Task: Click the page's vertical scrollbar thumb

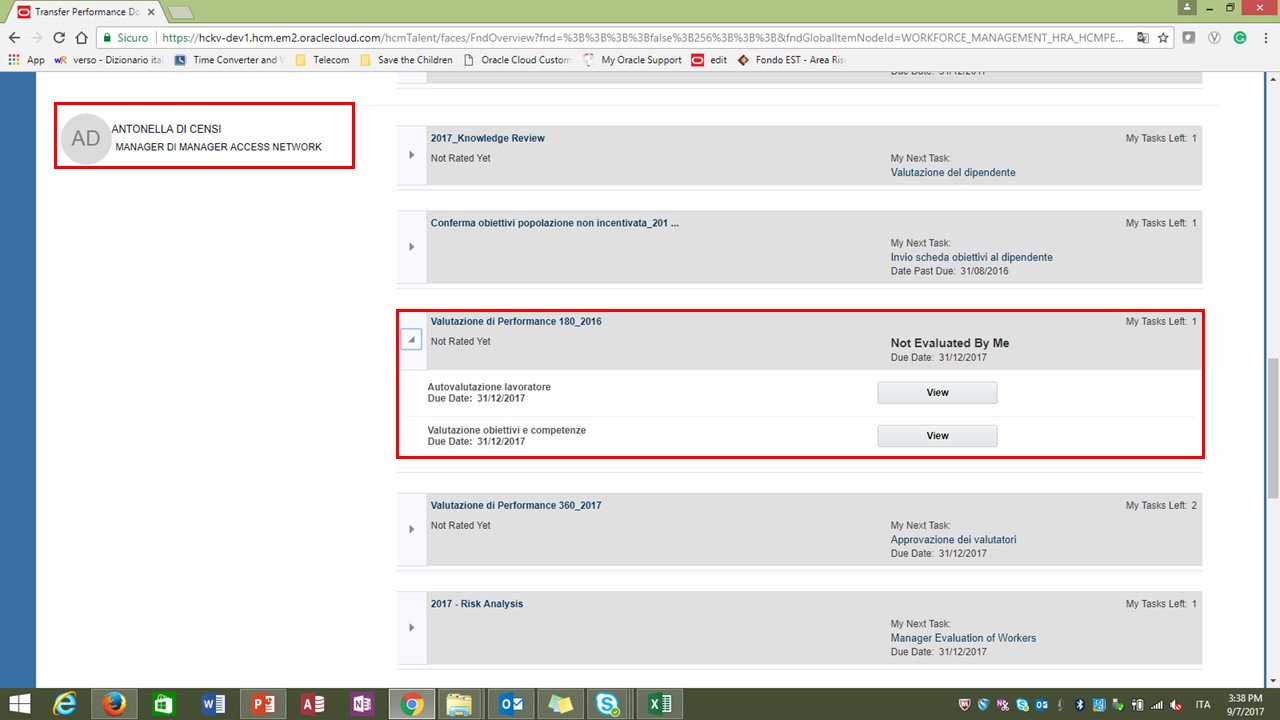Action: pyautogui.click(x=1273, y=427)
